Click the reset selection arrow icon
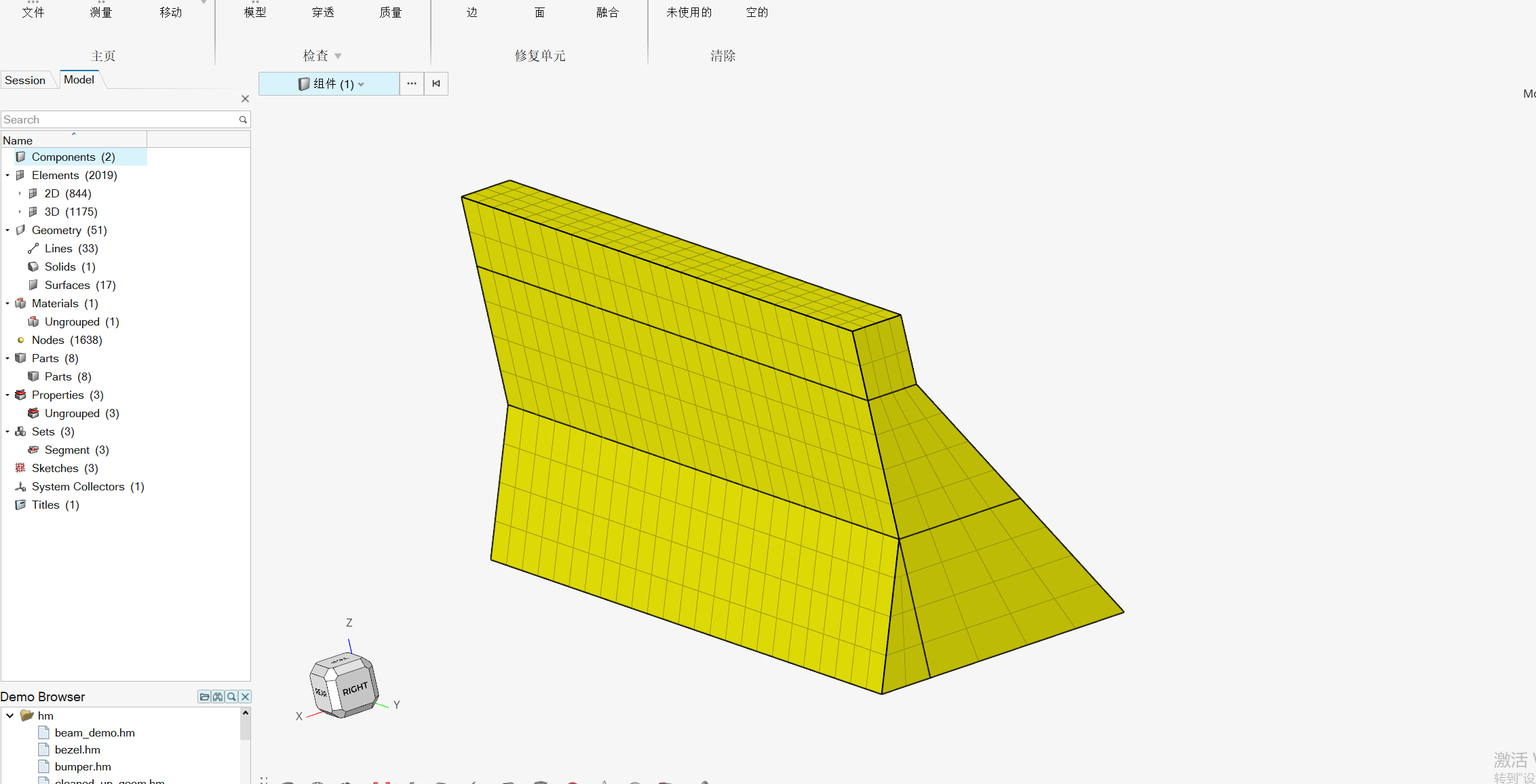Image resolution: width=1536 pixels, height=784 pixels. tap(436, 83)
